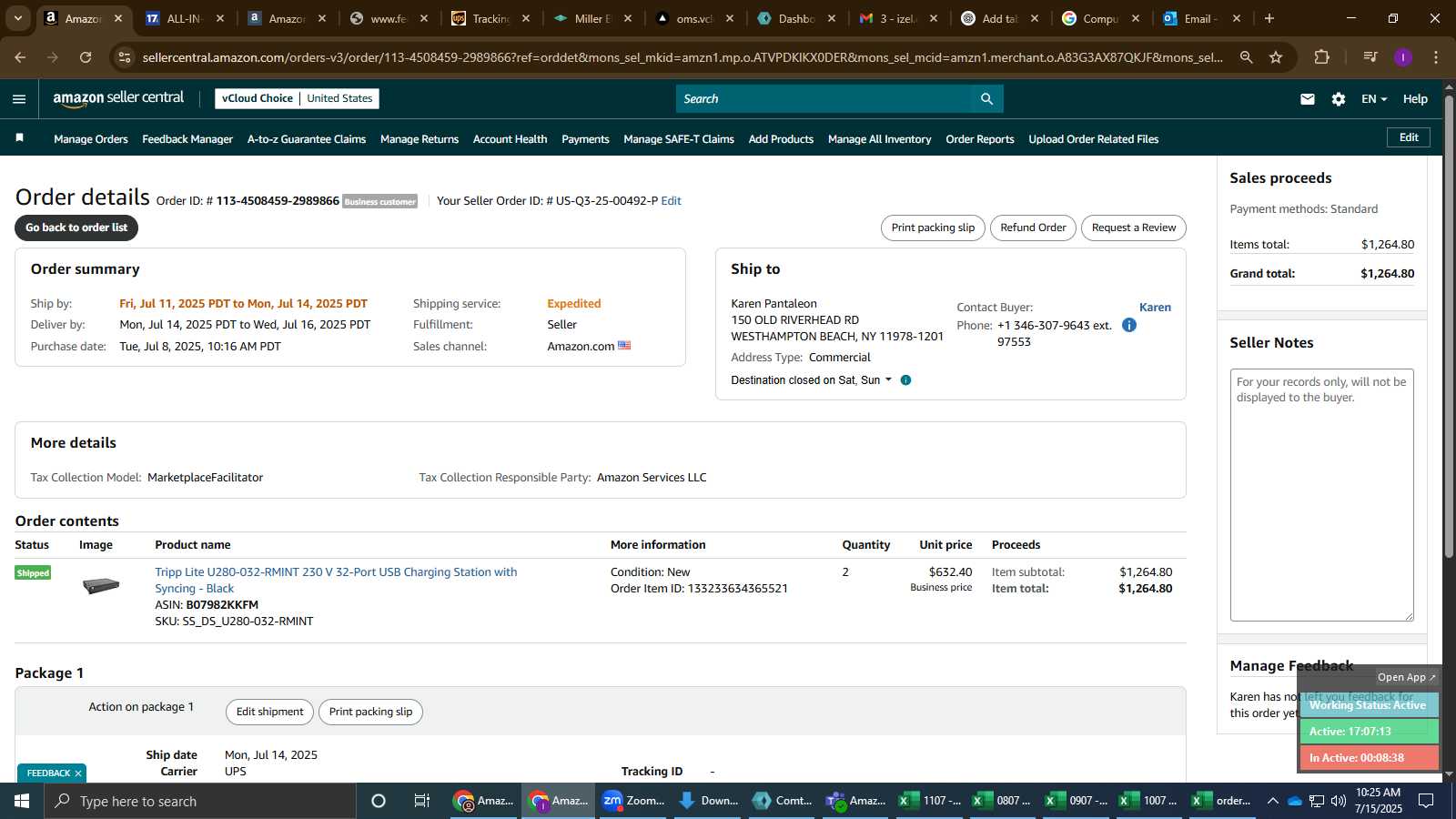The image size is (1456, 819).
Task: Click the Refund Order button
Action: (1033, 227)
